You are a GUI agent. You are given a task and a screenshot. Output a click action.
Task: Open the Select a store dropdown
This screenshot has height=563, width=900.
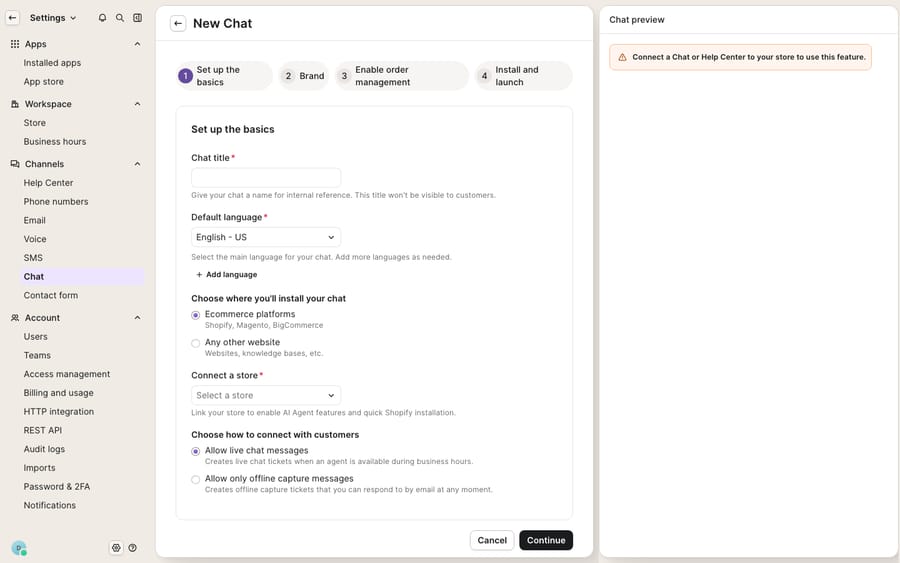266,395
